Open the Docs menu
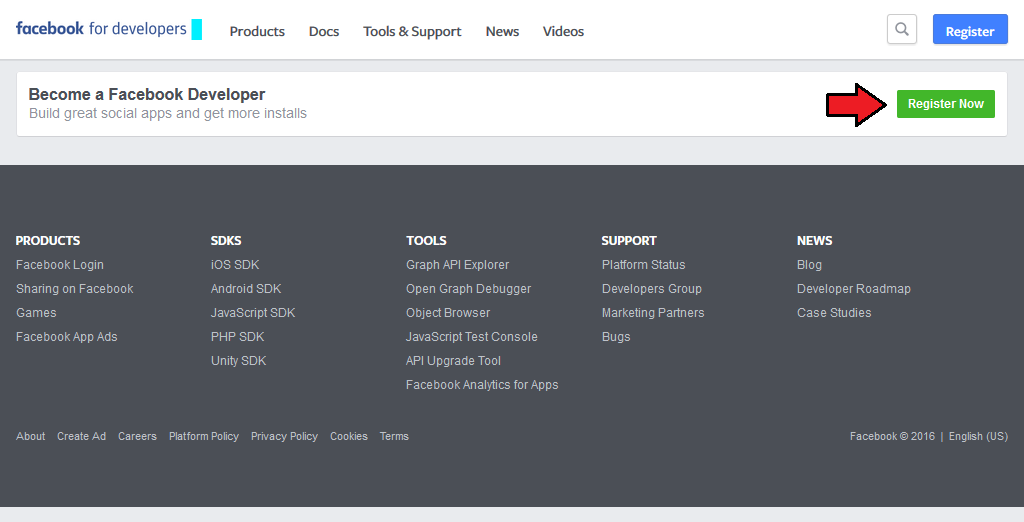Image resolution: width=1024 pixels, height=522 pixels. [x=324, y=31]
